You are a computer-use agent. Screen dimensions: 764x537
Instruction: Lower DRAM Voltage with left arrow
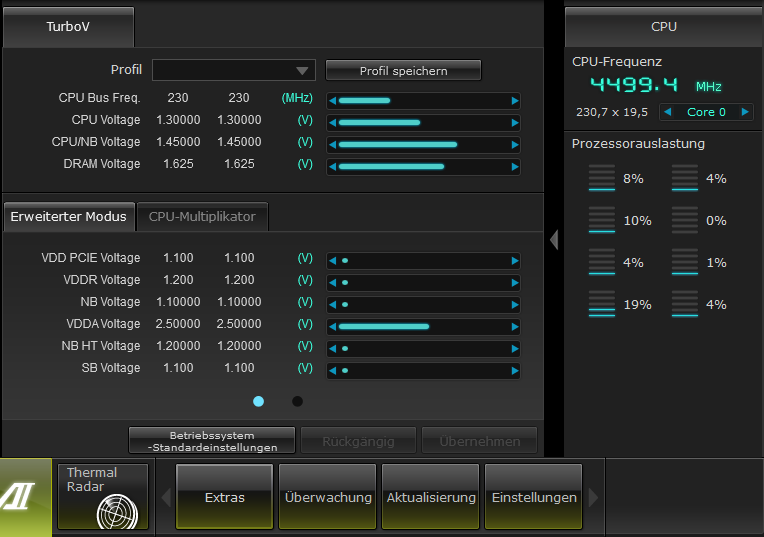332,167
